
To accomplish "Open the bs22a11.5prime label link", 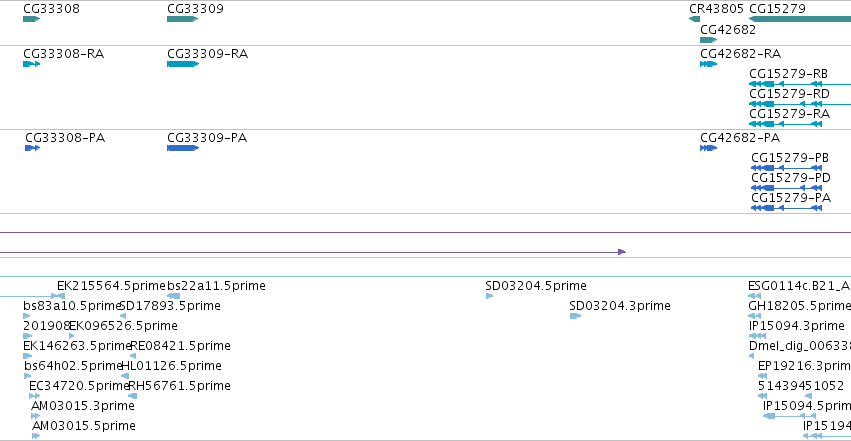I will pyautogui.click(x=216, y=286).
